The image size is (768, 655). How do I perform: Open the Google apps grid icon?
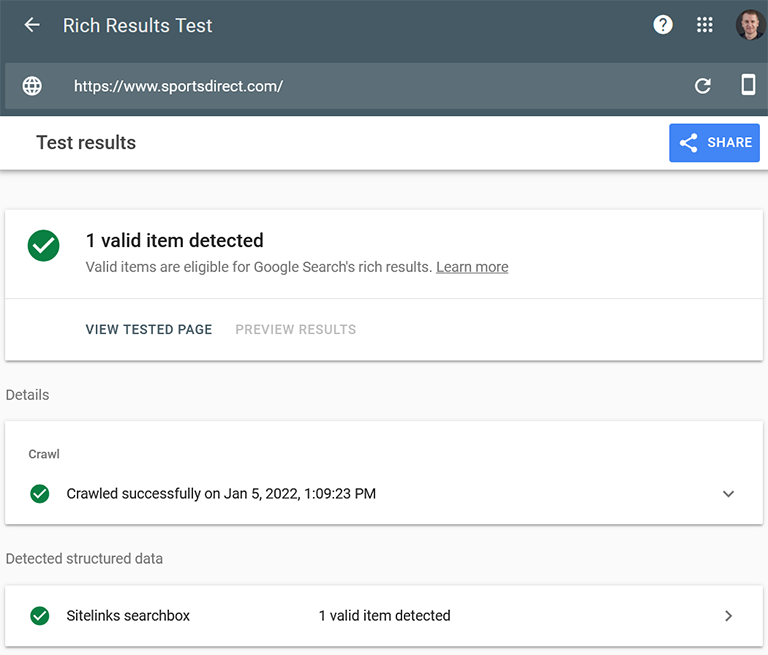coord(705,24)
